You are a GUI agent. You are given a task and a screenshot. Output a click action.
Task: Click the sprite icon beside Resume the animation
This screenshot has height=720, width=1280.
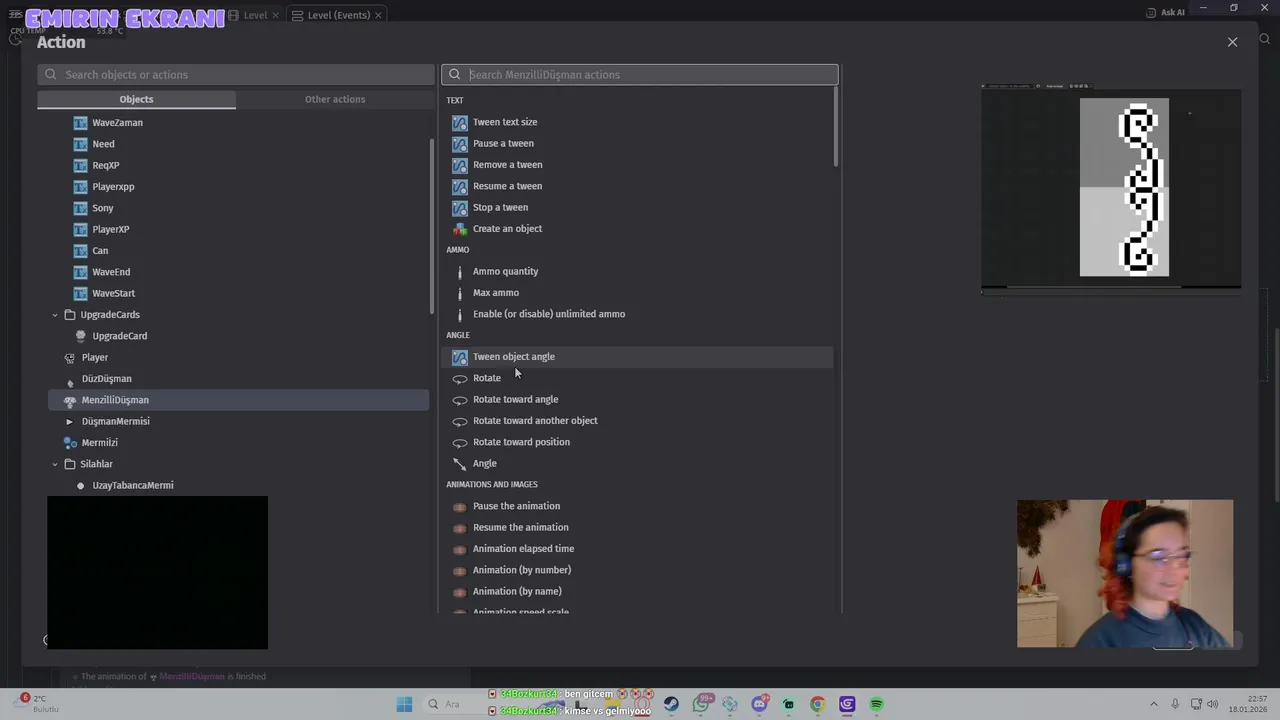tap(459, 528)
